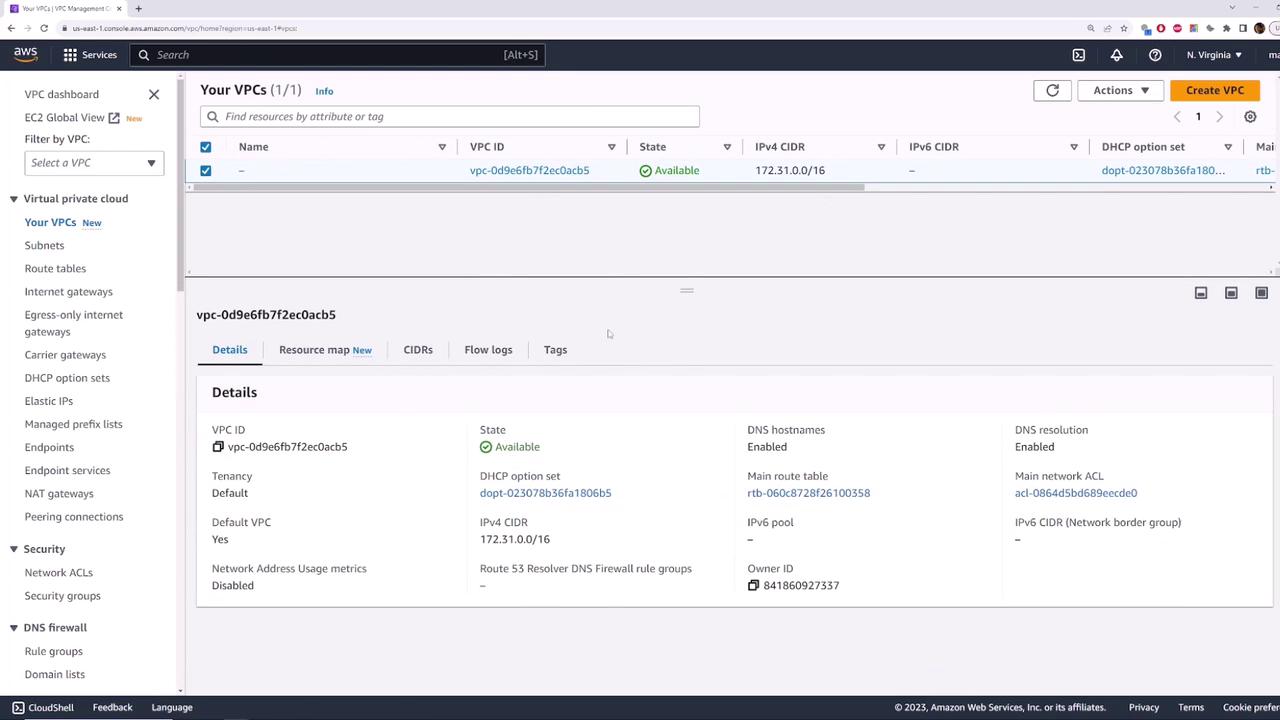Viewport: 1280px width, 720px height.
Task: Open the Language selector in footer
Action: coord(172,707)
